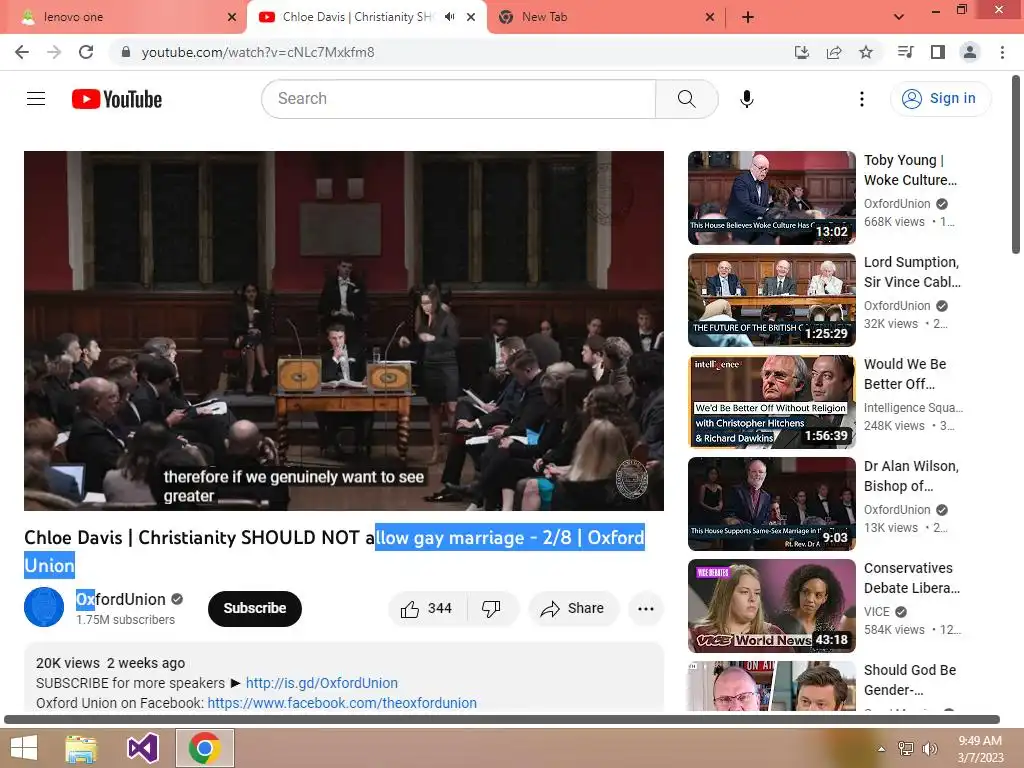The image size is (1024, 768).
Task: Open the is.gd/OxfordUnion link
Action: pos(321,683)
